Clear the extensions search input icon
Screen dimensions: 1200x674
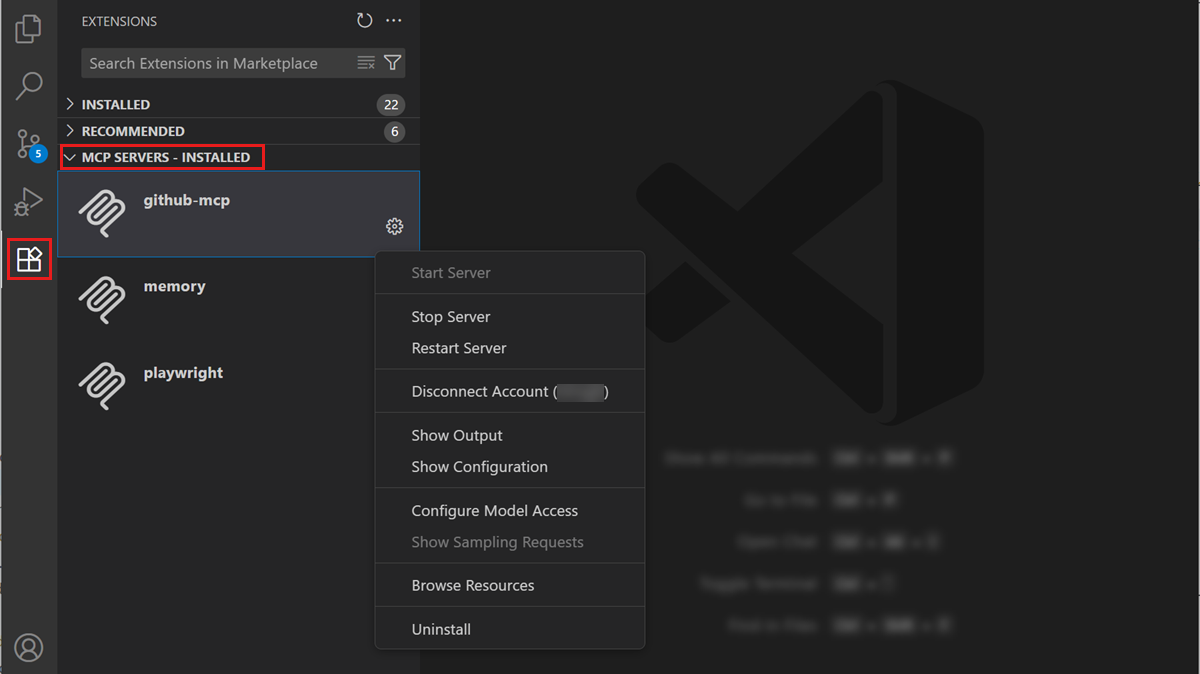coord(365,62)
